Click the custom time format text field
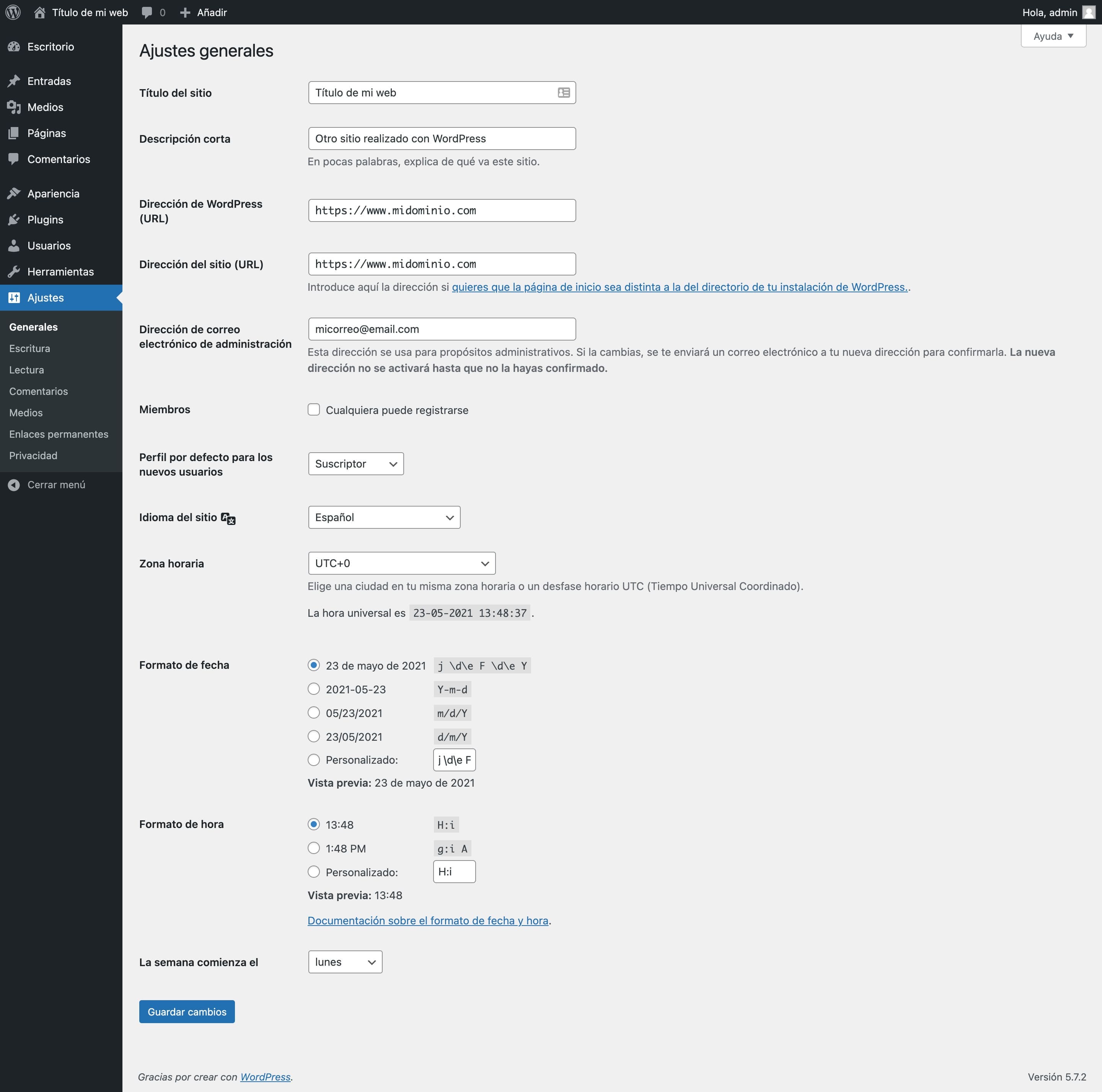 [x=455, y=871]
